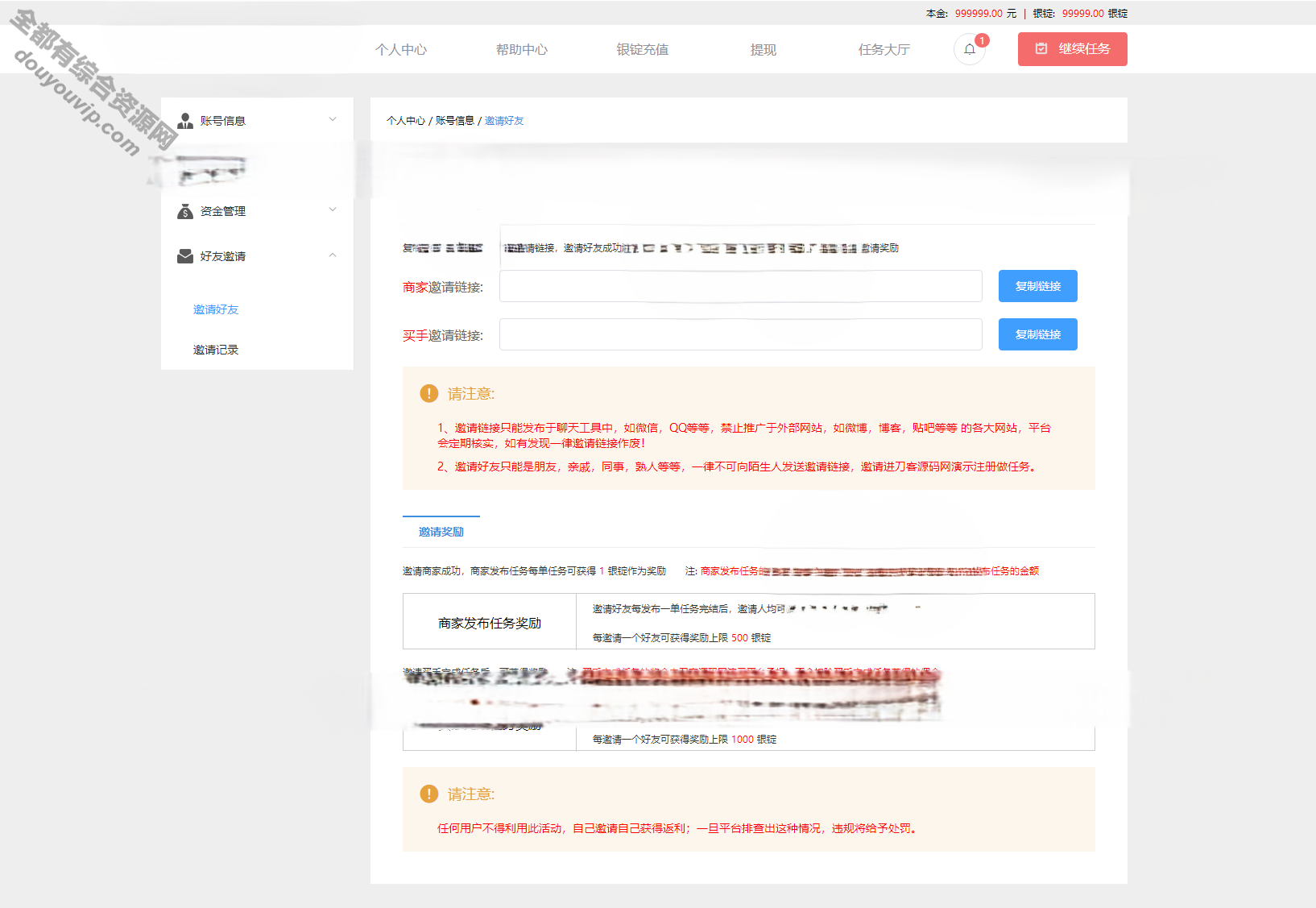Expand the 资金管理 sidebar chevron
This screenshot has height=908, width=1316.
click(333, 209)
